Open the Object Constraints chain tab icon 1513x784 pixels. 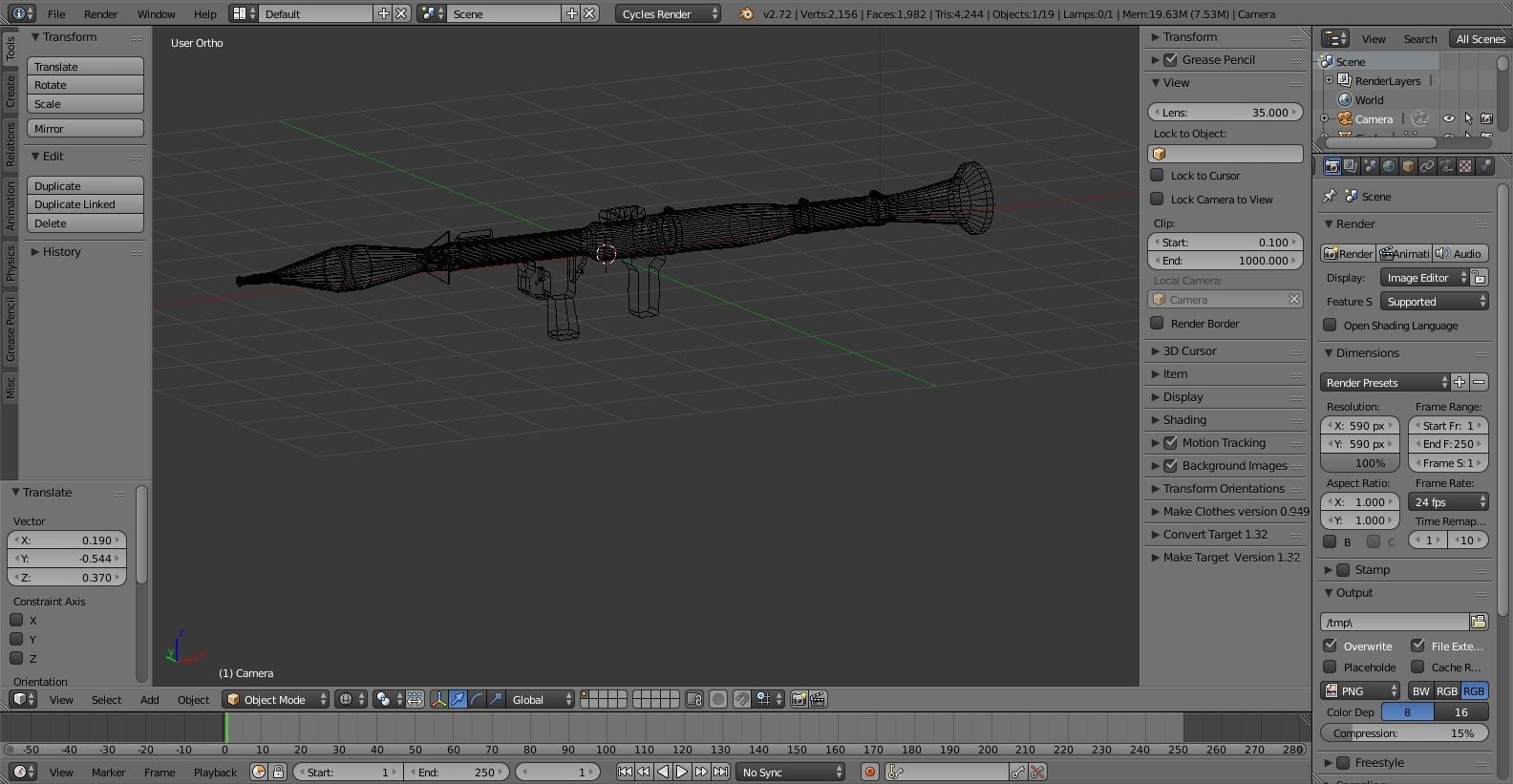click(1427, 166)
